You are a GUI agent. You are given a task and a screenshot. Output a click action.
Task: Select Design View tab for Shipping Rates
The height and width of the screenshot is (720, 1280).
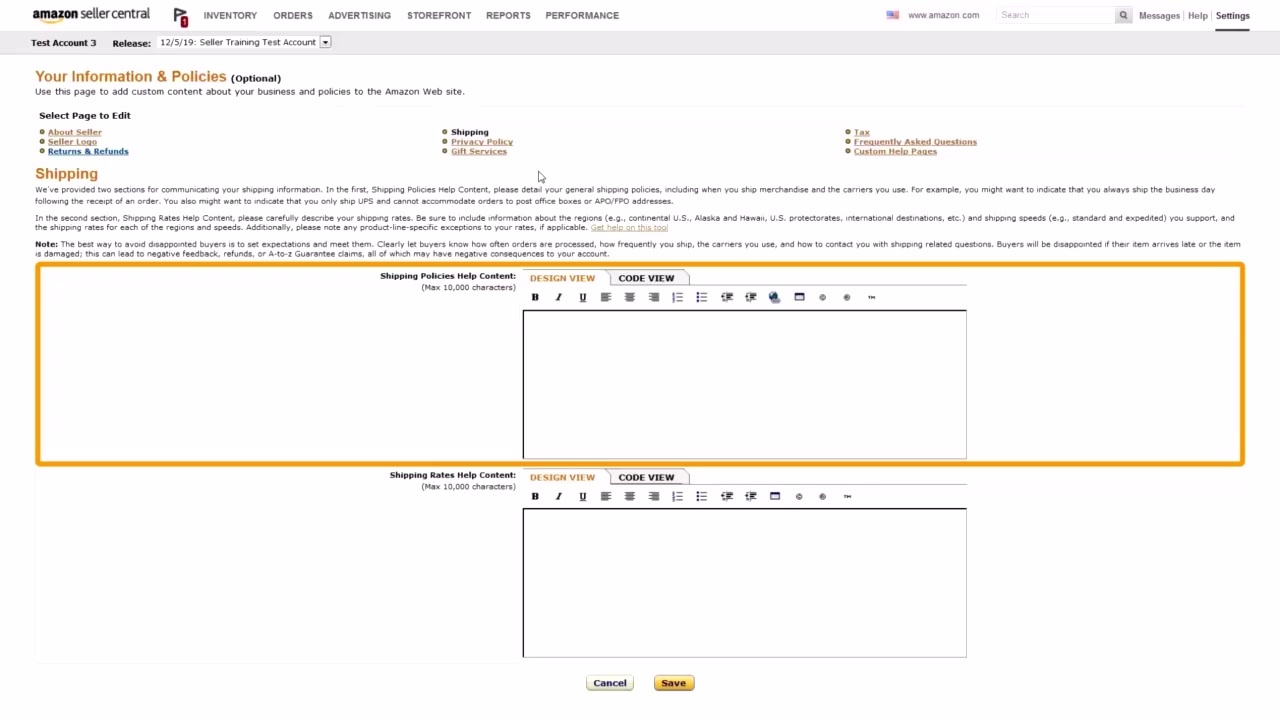[562, 477]
